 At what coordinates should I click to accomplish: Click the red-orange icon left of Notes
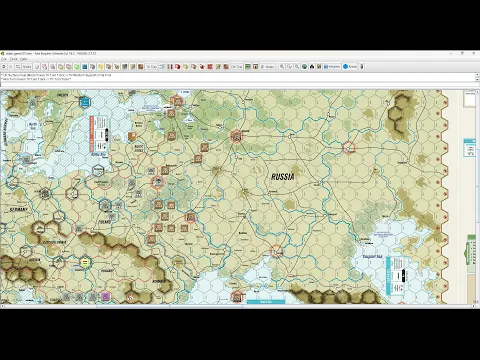point(255,67)
